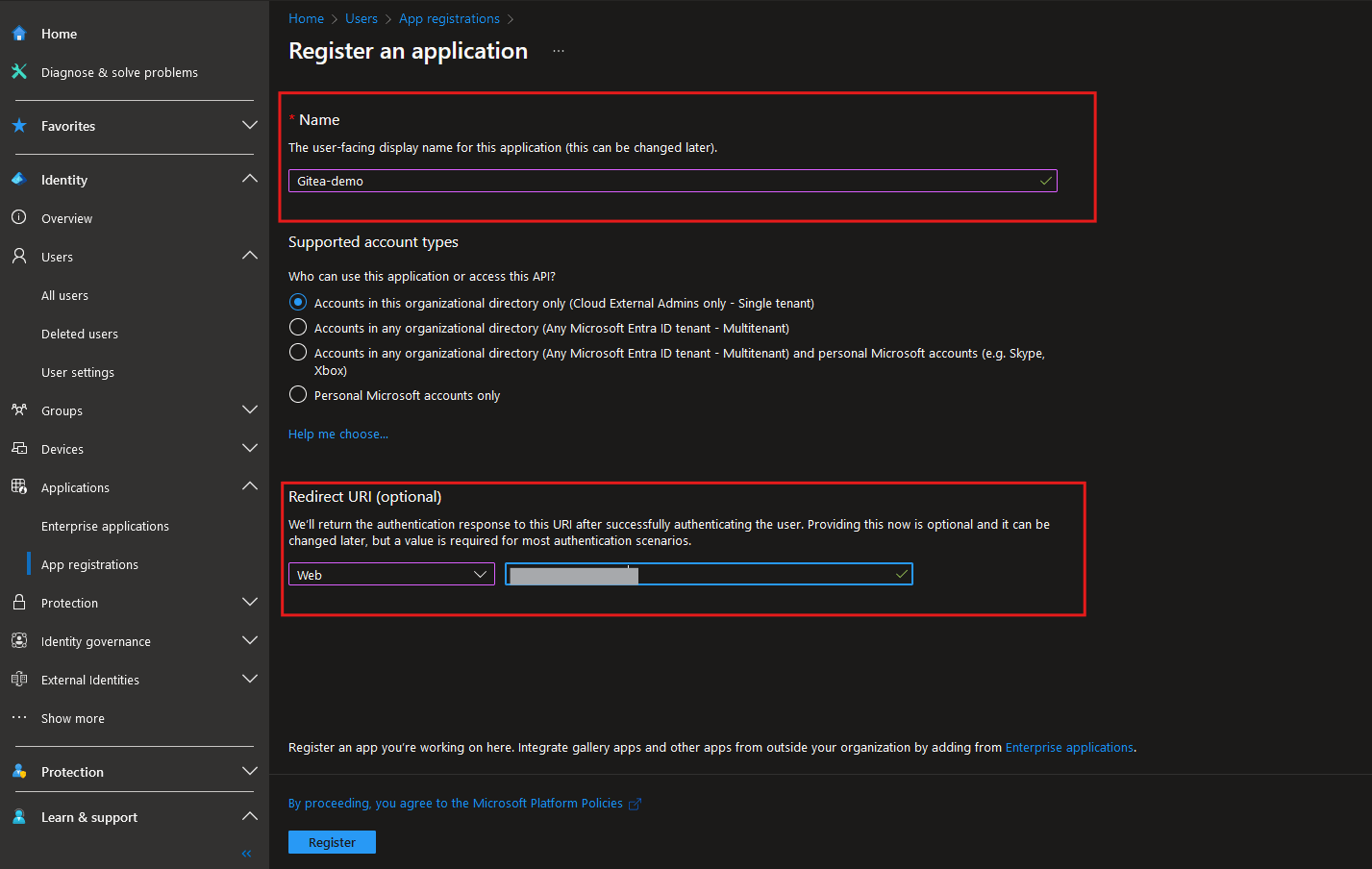Click the Identity governance icon

pos(19,641)
